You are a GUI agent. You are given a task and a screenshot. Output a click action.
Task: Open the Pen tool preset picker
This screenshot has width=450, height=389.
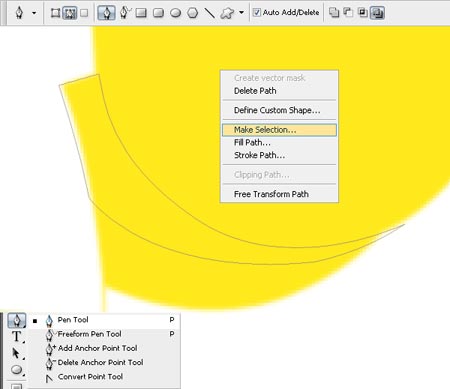pos(19,13)
